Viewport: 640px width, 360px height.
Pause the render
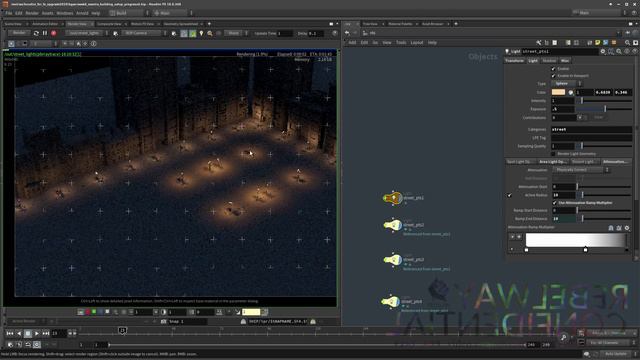45,33
